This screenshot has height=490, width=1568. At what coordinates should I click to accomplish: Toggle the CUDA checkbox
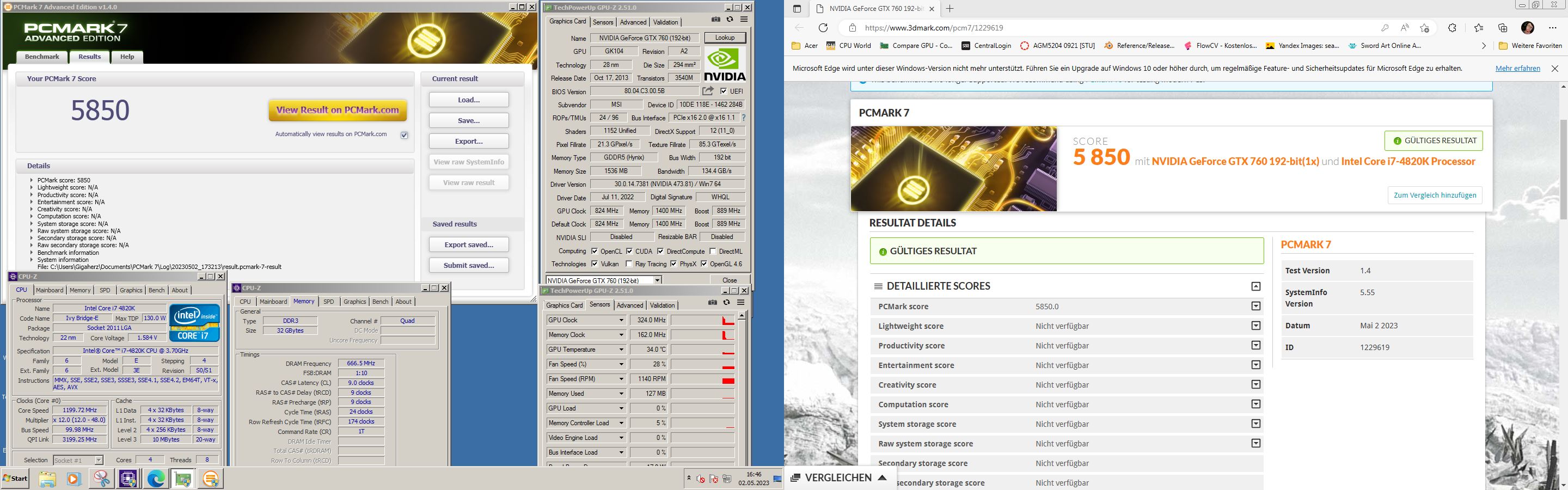click(x=629, y=252)
